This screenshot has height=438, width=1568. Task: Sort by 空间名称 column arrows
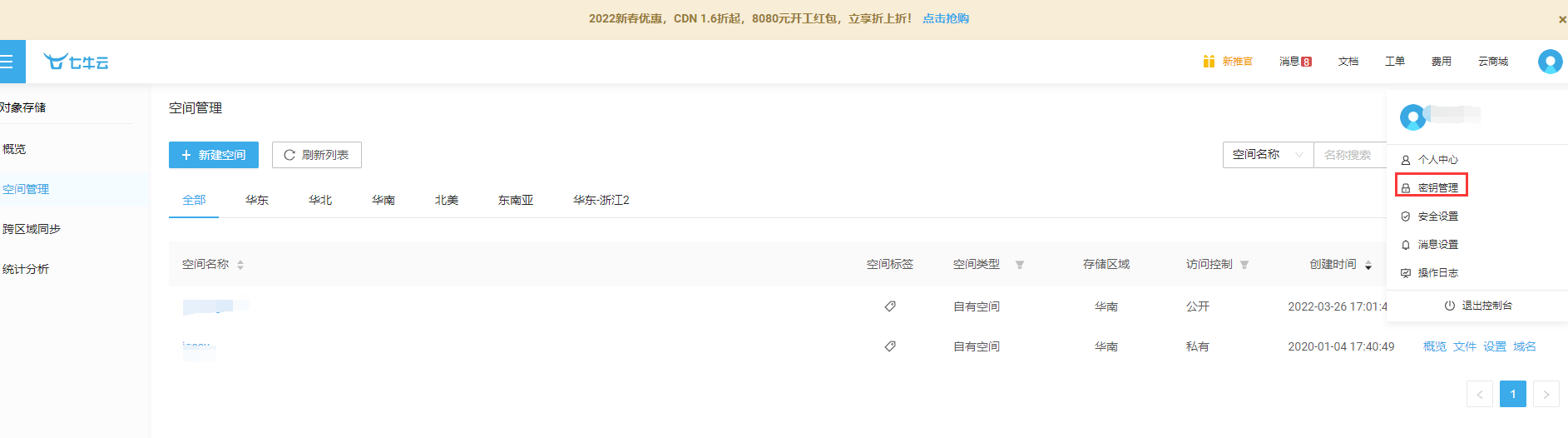(x=240, y=265)
